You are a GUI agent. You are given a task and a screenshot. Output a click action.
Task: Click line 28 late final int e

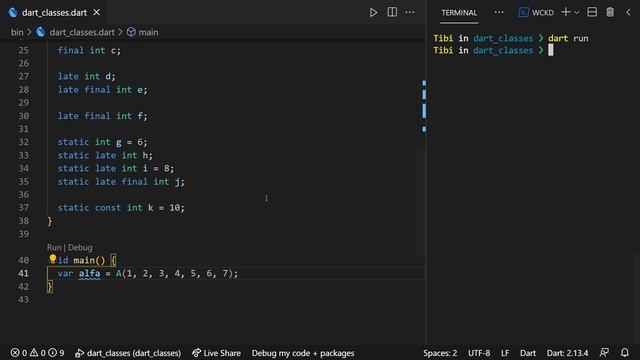(x=102, y=90)
